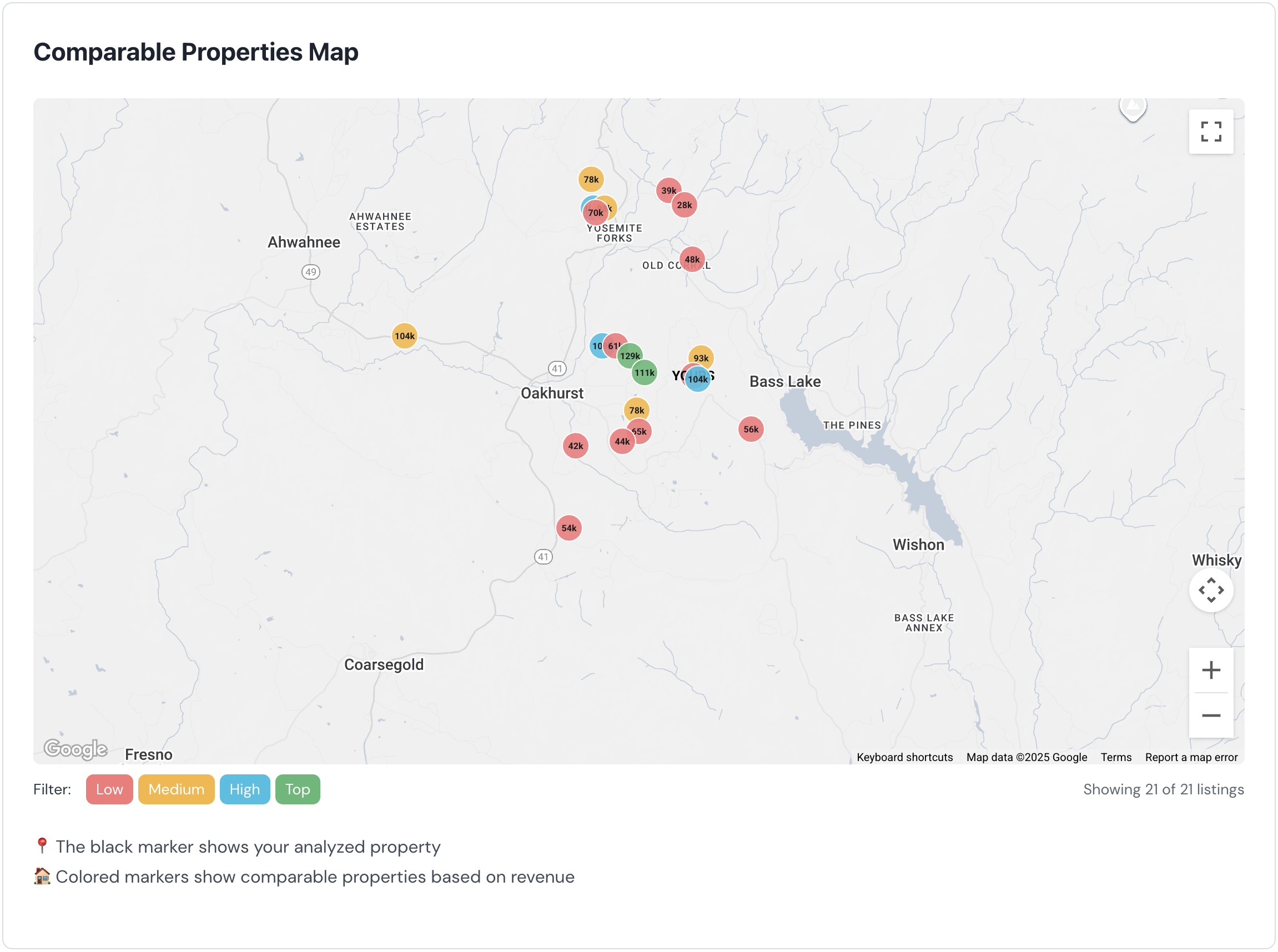This screenshot has height=952, width=1278.
Task: Toggle the Low revenue filter
Action: 109,789
